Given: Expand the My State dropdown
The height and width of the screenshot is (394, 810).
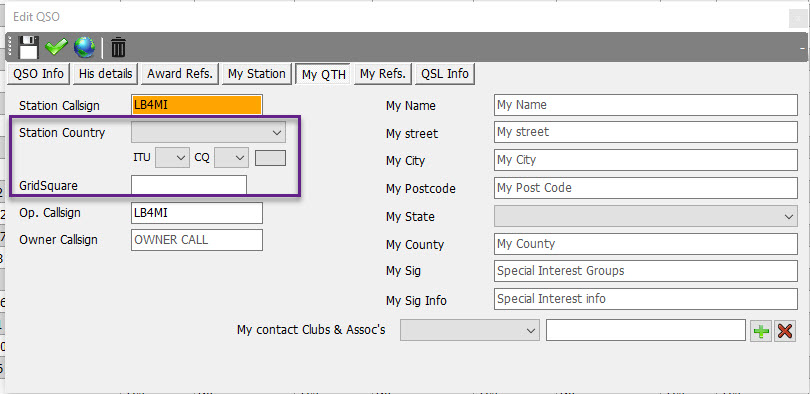Looking at the screenshot, I should (646, 216).
